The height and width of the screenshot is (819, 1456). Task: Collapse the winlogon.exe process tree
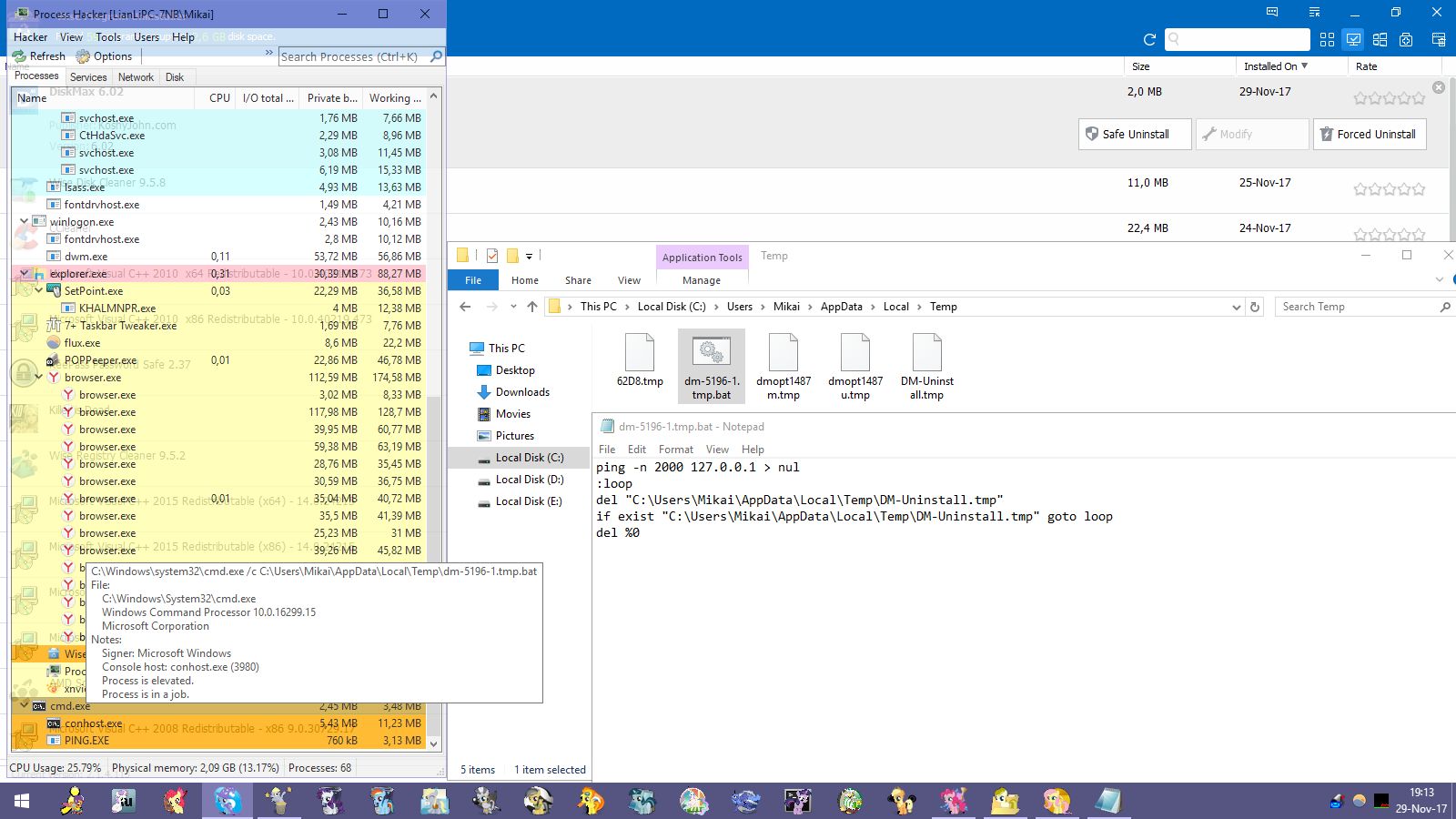24,221
